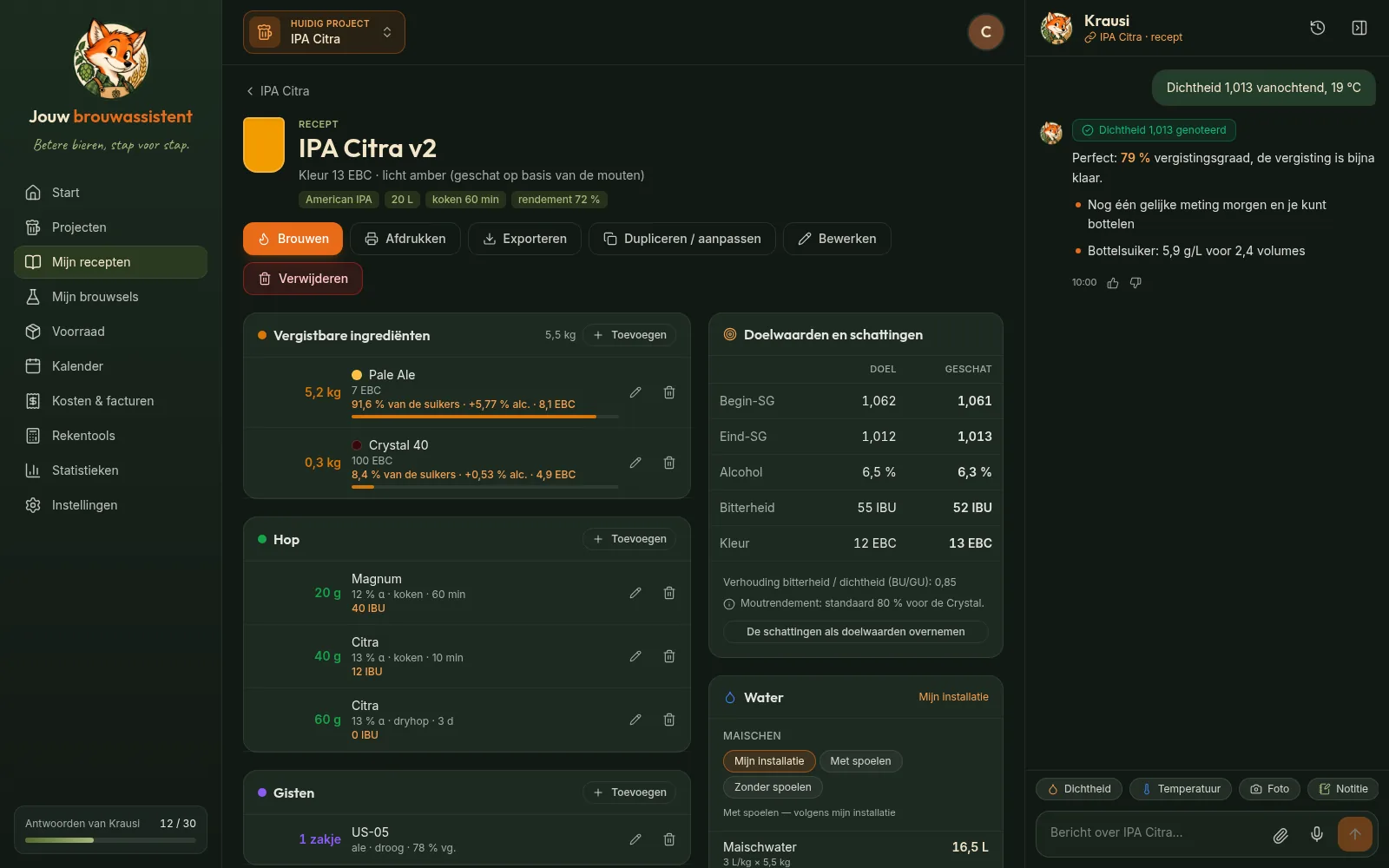1389x868 pixels.
Task: Edit the Crystal 40 ingredient
Action: tap(635, 463)
